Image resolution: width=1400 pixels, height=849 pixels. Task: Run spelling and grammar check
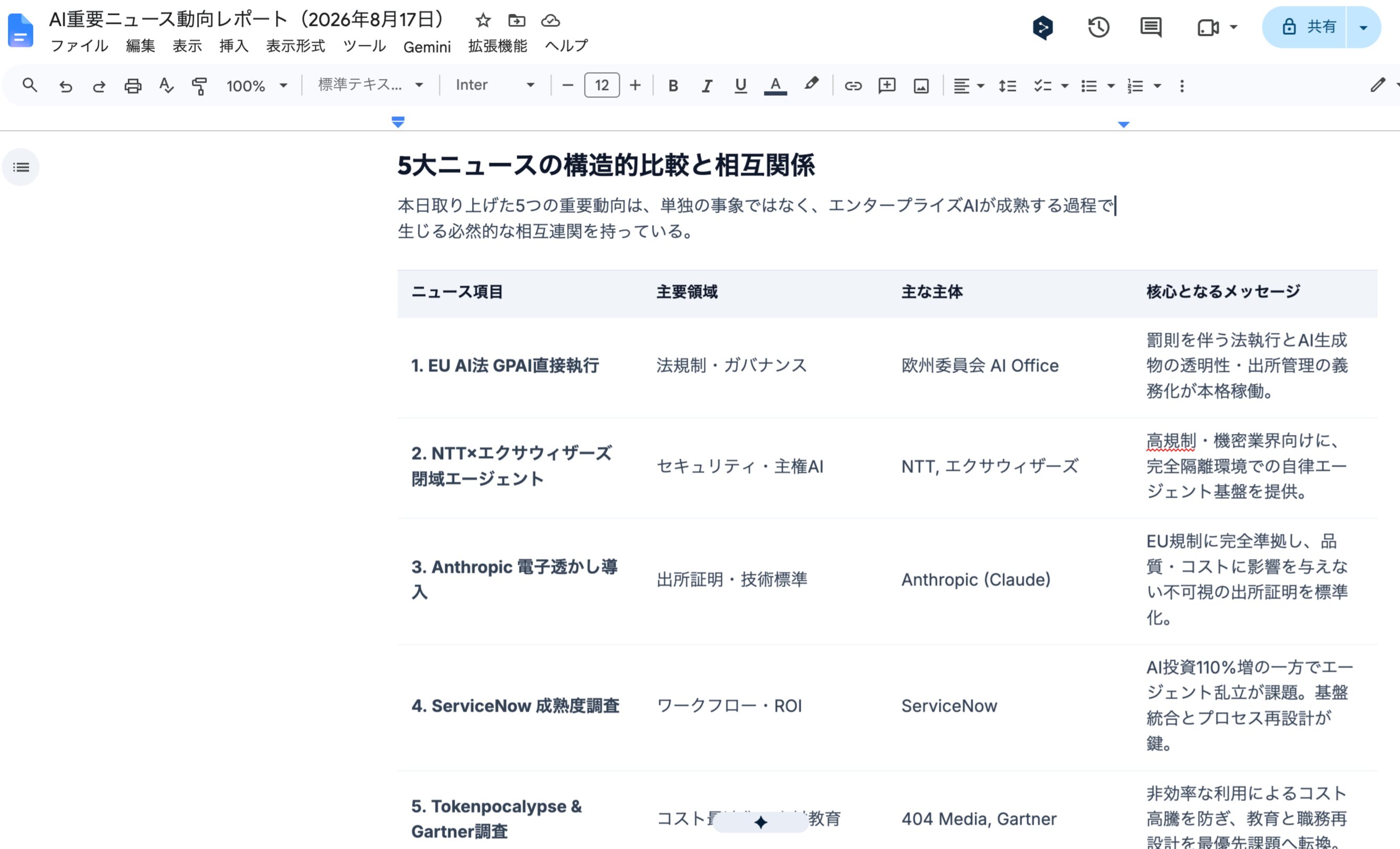point(166,86)
